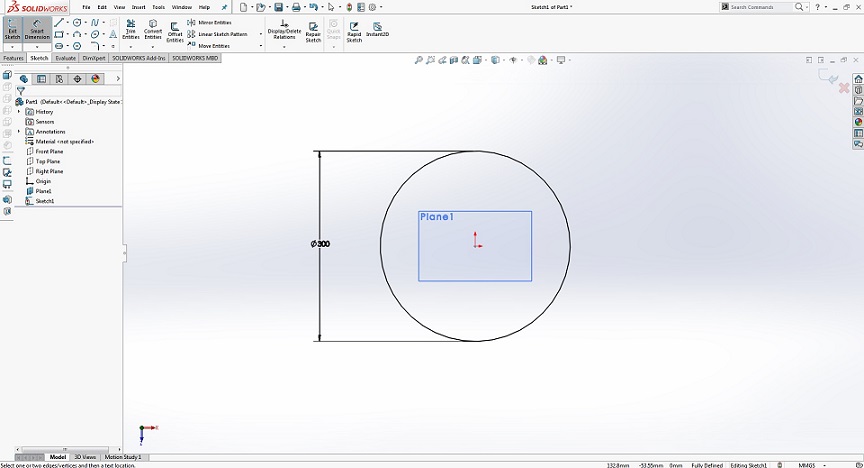864x468 pixels.
Task: Open SOLIDWORKS Resources home icon
Action: (x=858, y=79)
